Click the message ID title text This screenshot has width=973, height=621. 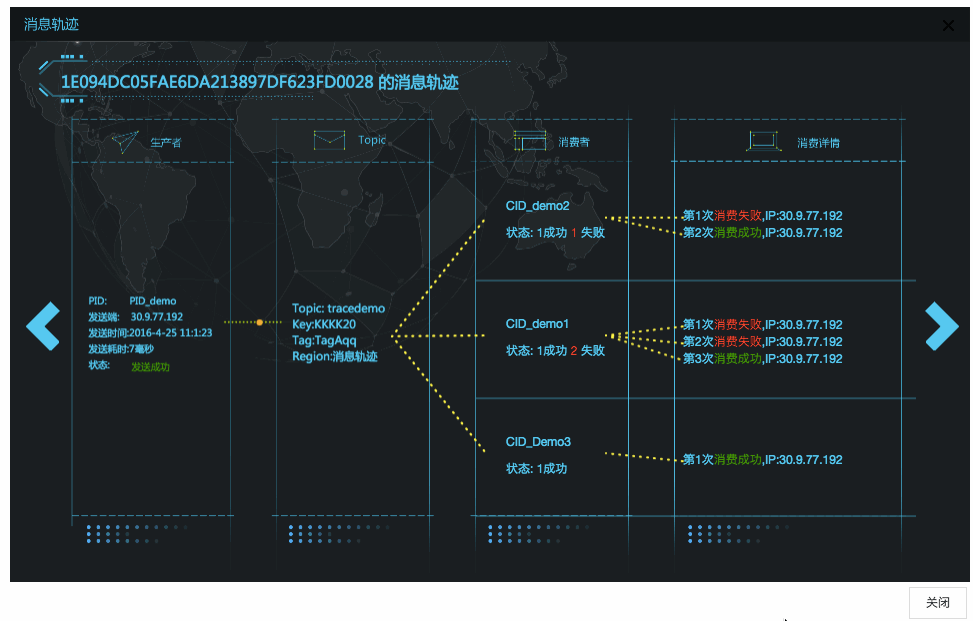(259, 82)
